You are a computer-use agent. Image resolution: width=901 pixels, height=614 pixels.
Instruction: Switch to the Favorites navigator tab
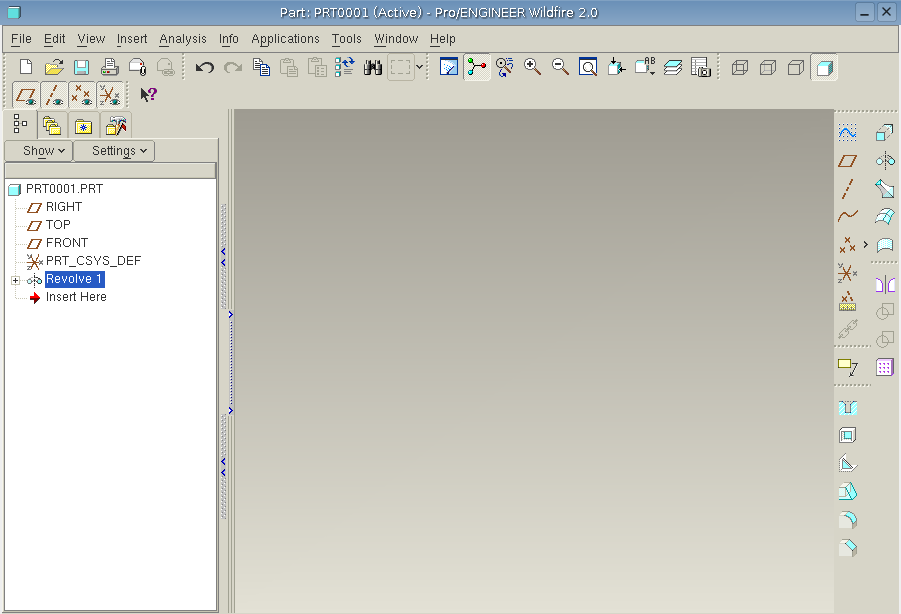[83, 126]
